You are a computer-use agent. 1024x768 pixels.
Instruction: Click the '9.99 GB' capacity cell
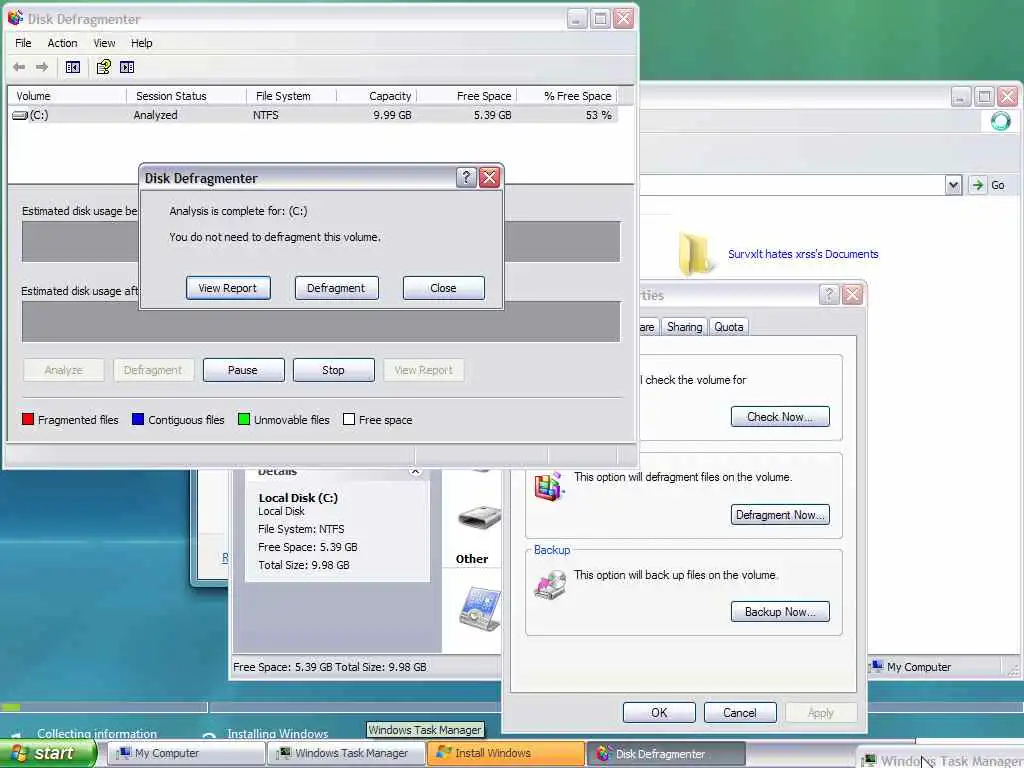point(392,115)
